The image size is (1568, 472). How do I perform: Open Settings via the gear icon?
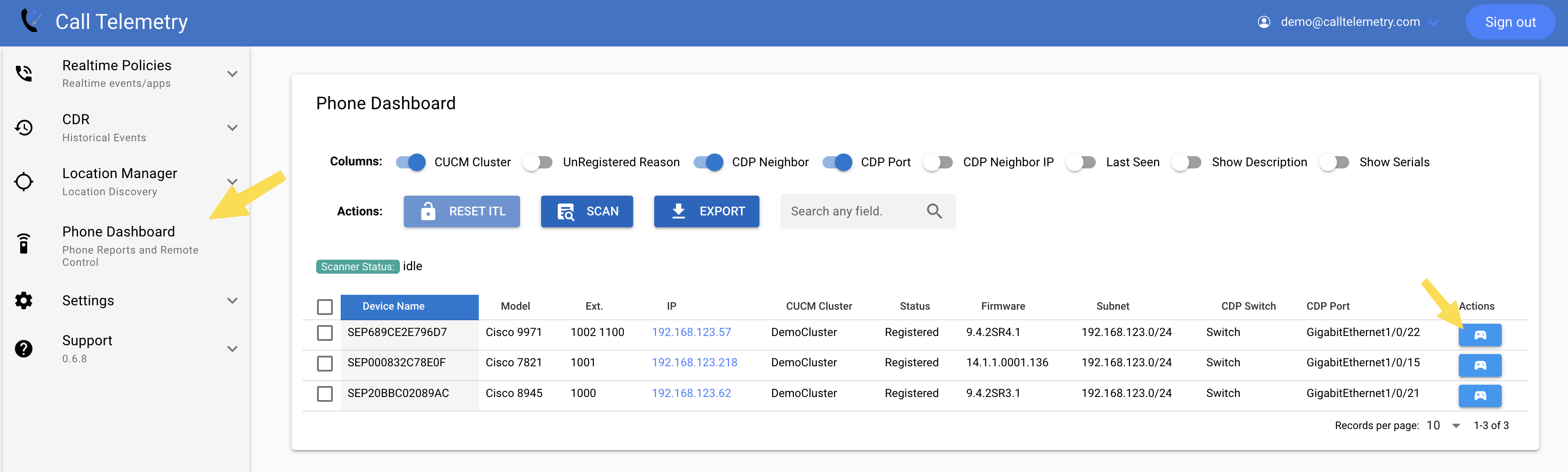(x=23, y=300)
